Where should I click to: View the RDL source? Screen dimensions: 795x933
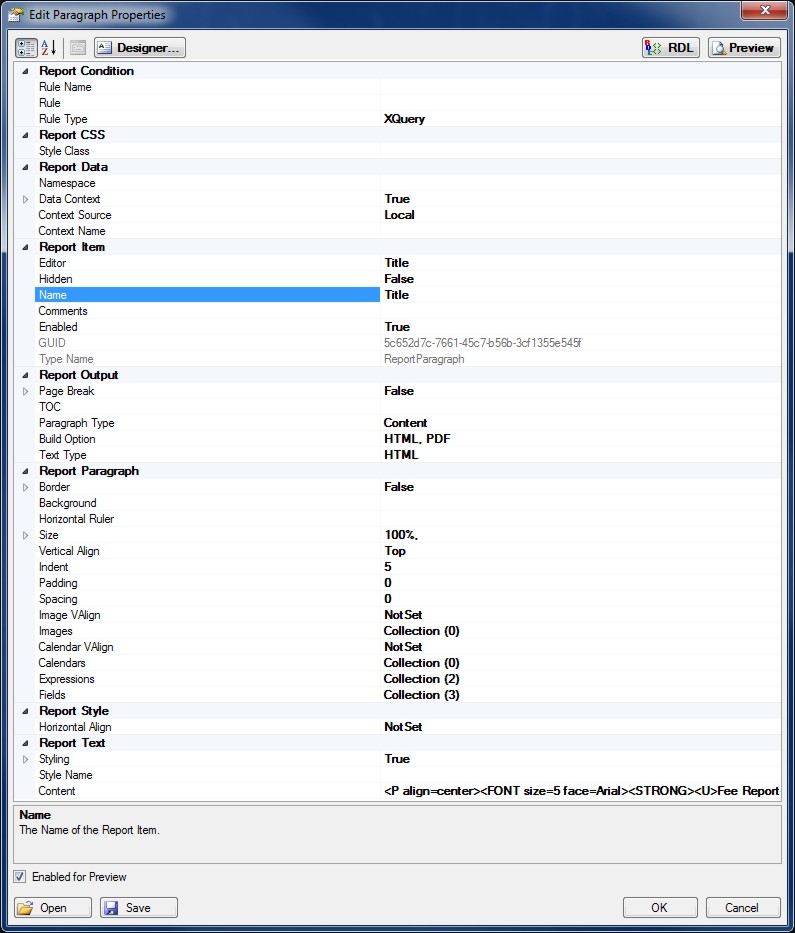point(671,48)
